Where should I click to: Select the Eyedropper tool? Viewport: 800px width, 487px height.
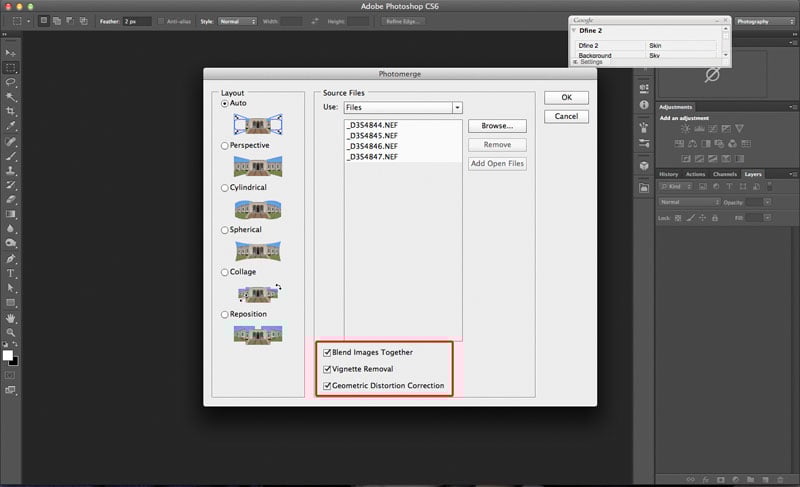(10, 126)
